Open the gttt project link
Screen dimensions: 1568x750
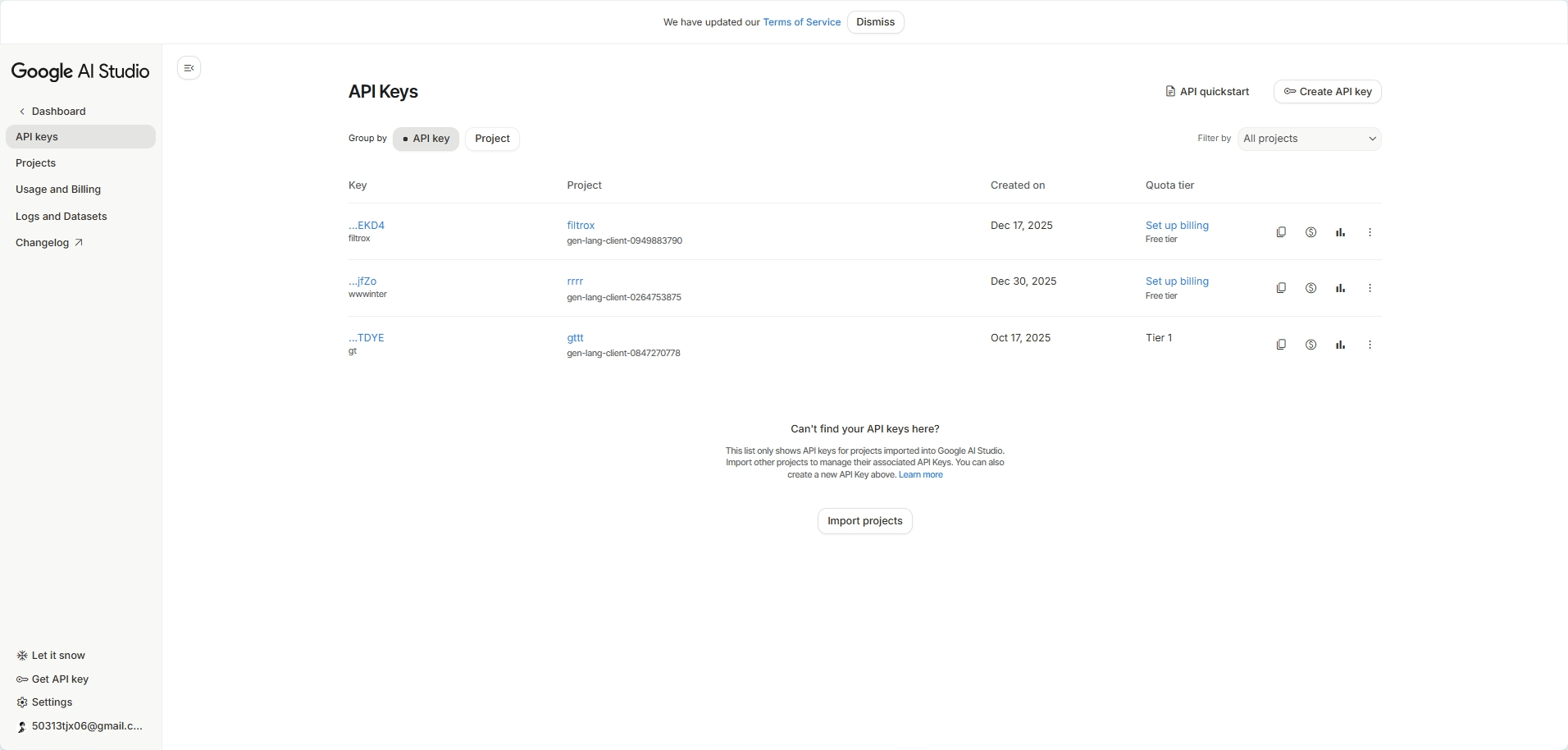click(x=575, y=338)
